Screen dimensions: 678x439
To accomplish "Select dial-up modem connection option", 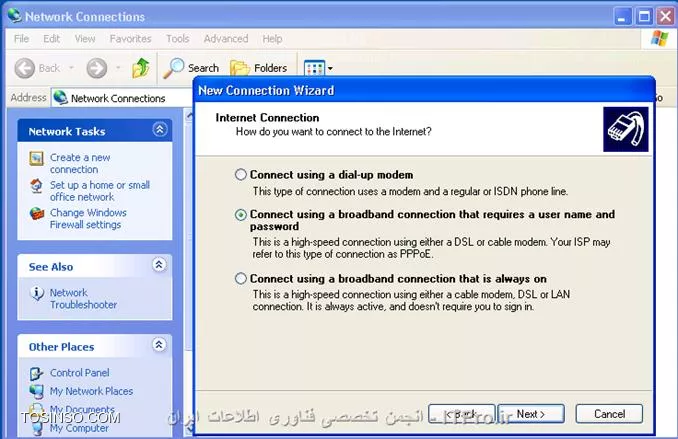I will click(x=241, y=175).
